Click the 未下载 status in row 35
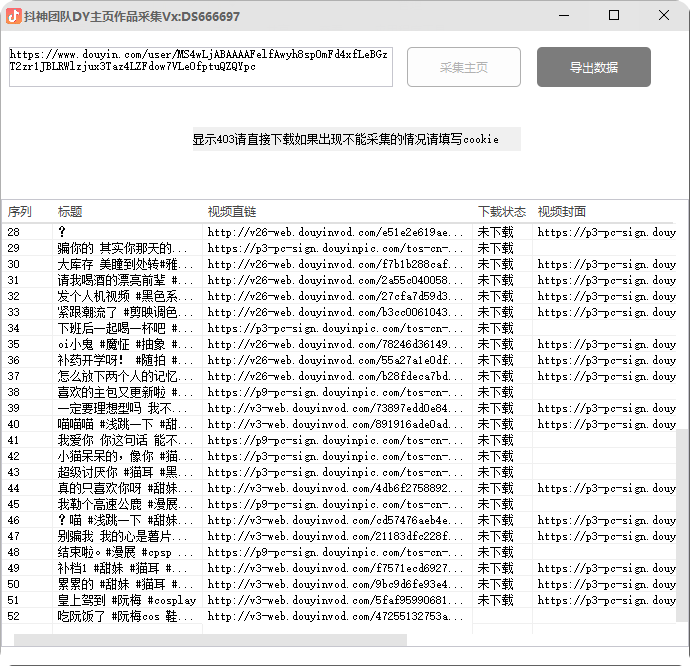 [x=495, y=344]
